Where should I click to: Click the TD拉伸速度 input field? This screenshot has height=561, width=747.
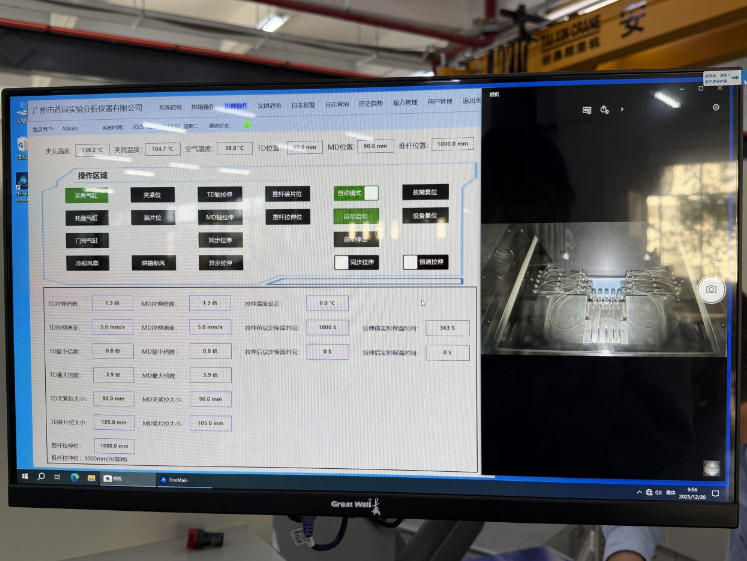coord(111,326)
